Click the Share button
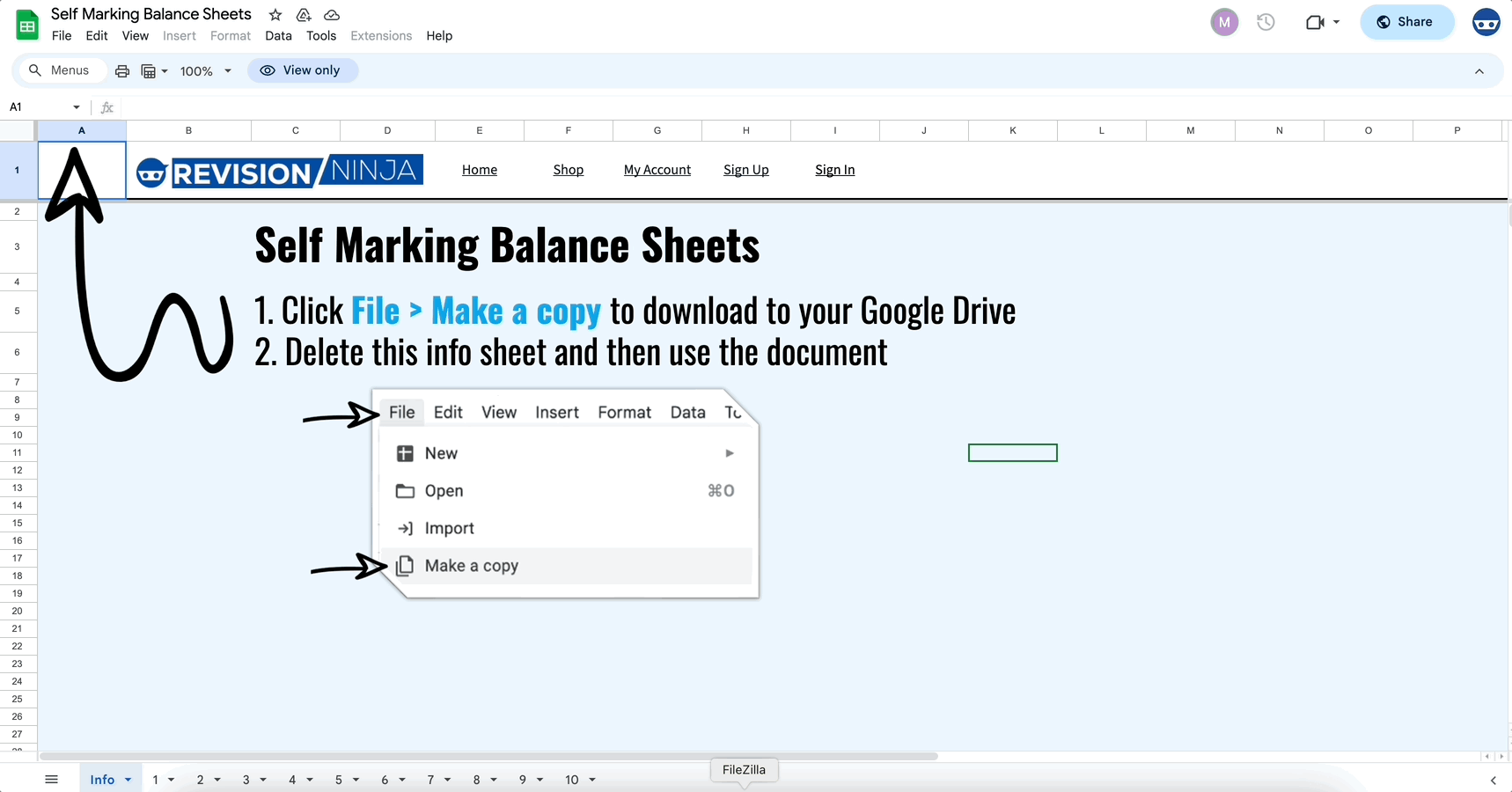This screenshot has height=792, width=1512. (x=1406, y=22)
